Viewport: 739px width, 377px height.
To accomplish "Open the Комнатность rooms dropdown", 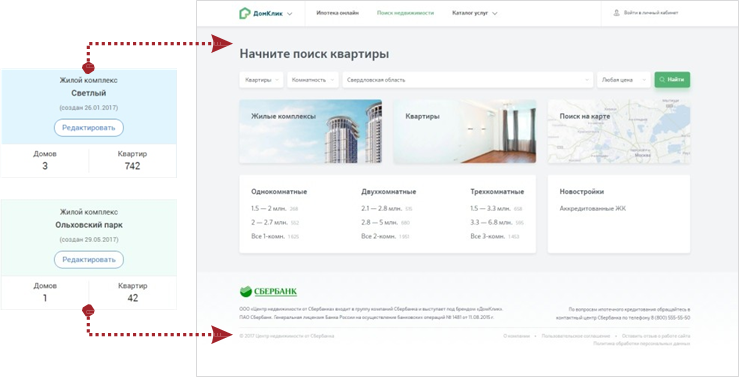I will 312,80.
